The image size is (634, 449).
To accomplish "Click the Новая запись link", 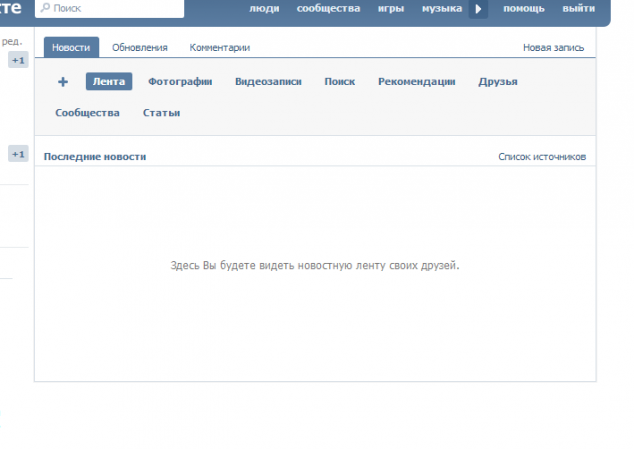I will [x=553, y=47].
